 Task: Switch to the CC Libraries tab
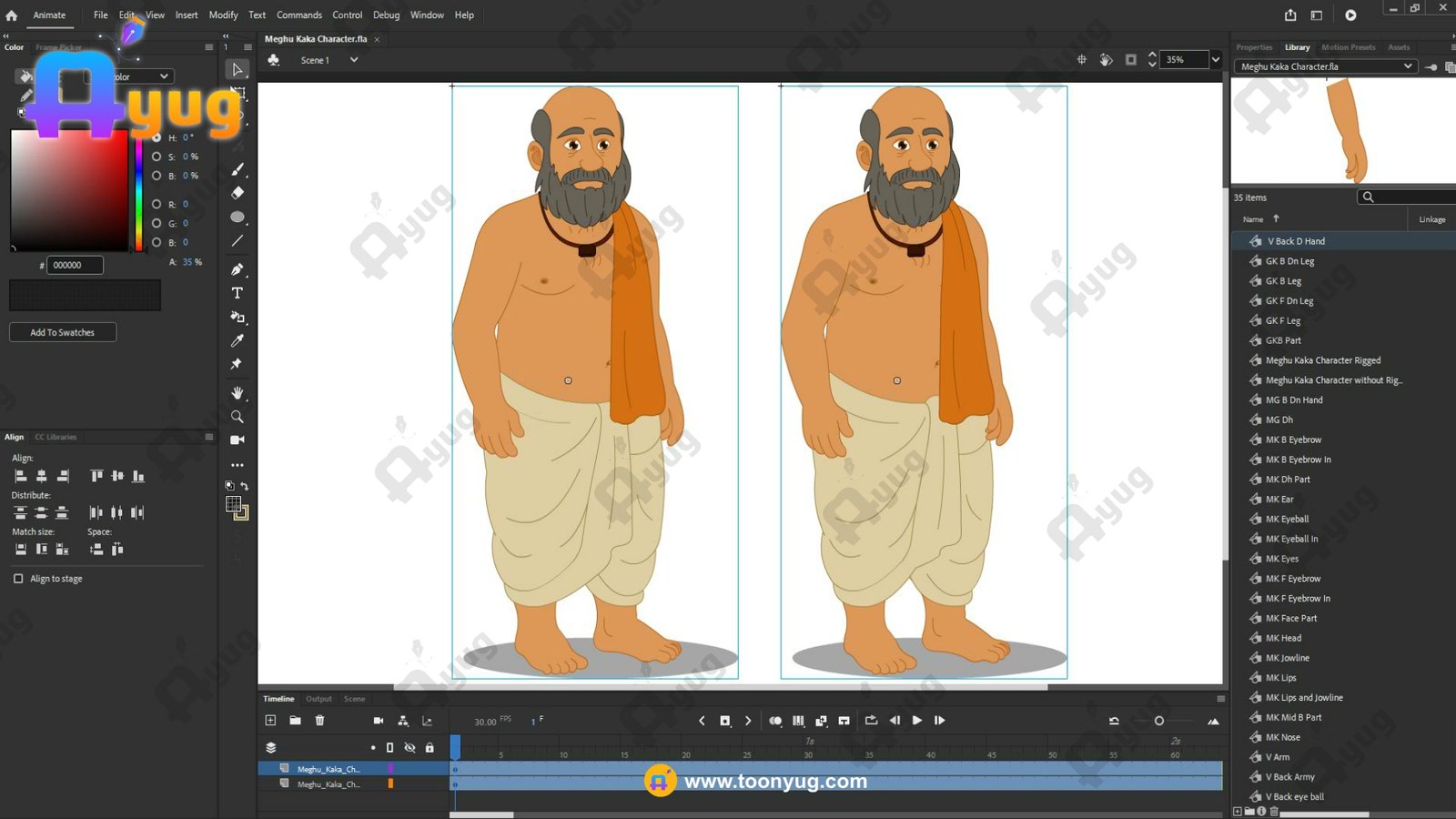tap(56, 438)
